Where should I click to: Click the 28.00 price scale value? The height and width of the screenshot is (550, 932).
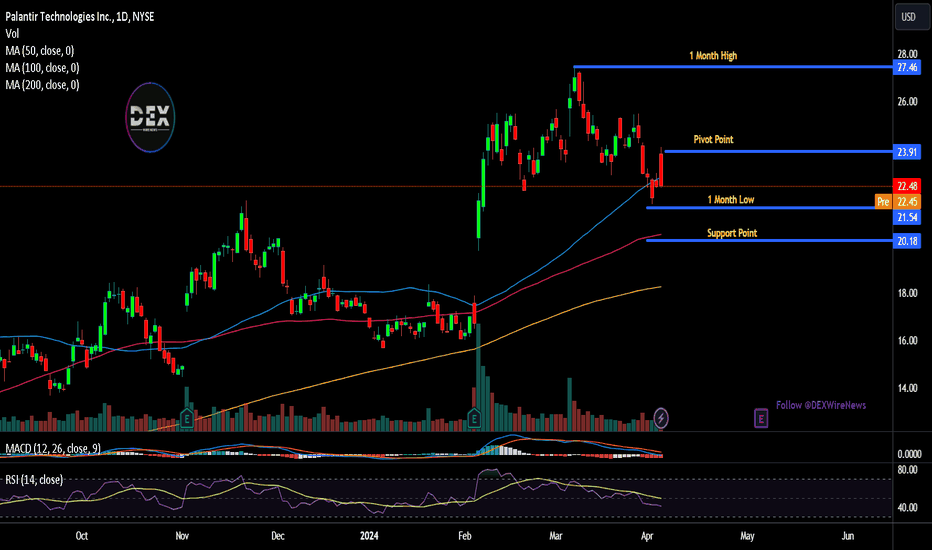(x=907, y=54)
